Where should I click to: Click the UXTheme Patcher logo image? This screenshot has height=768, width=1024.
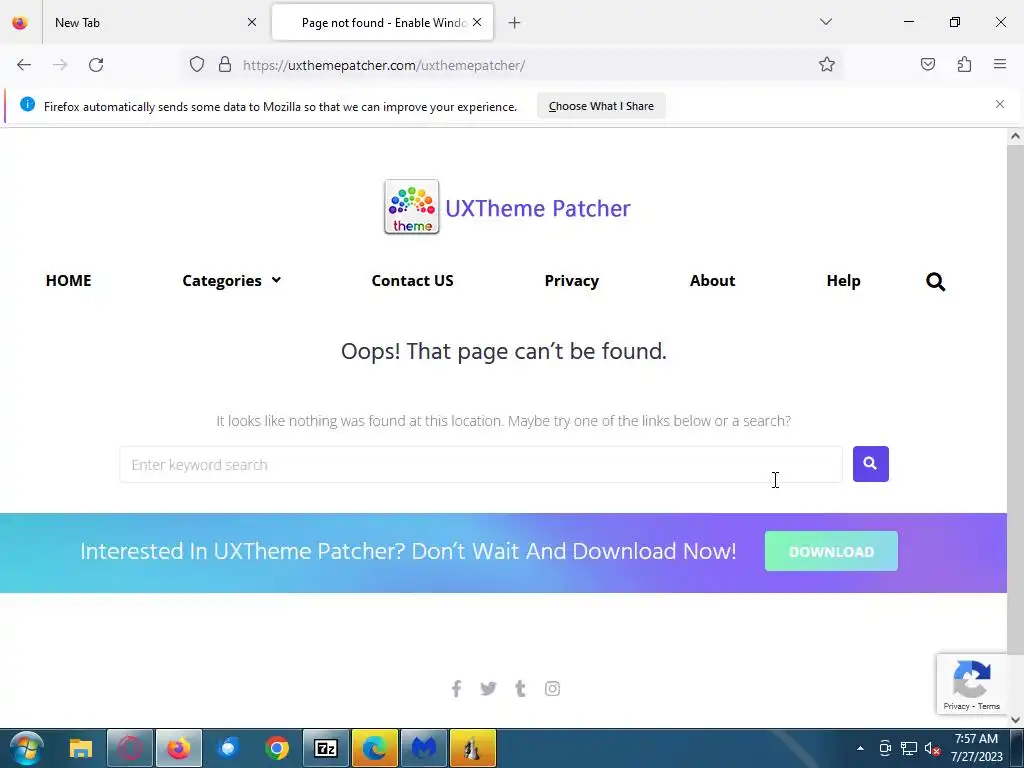411,207
